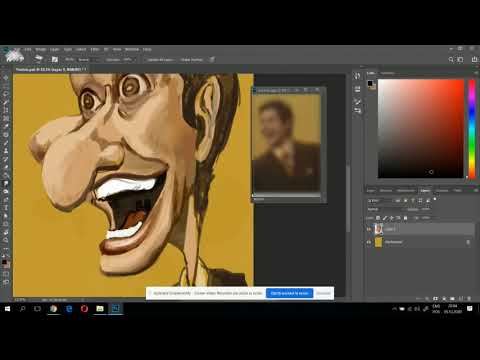Select the Layer 1 thumbnail
Screen dimensions: 480x360
pos(379,229)
